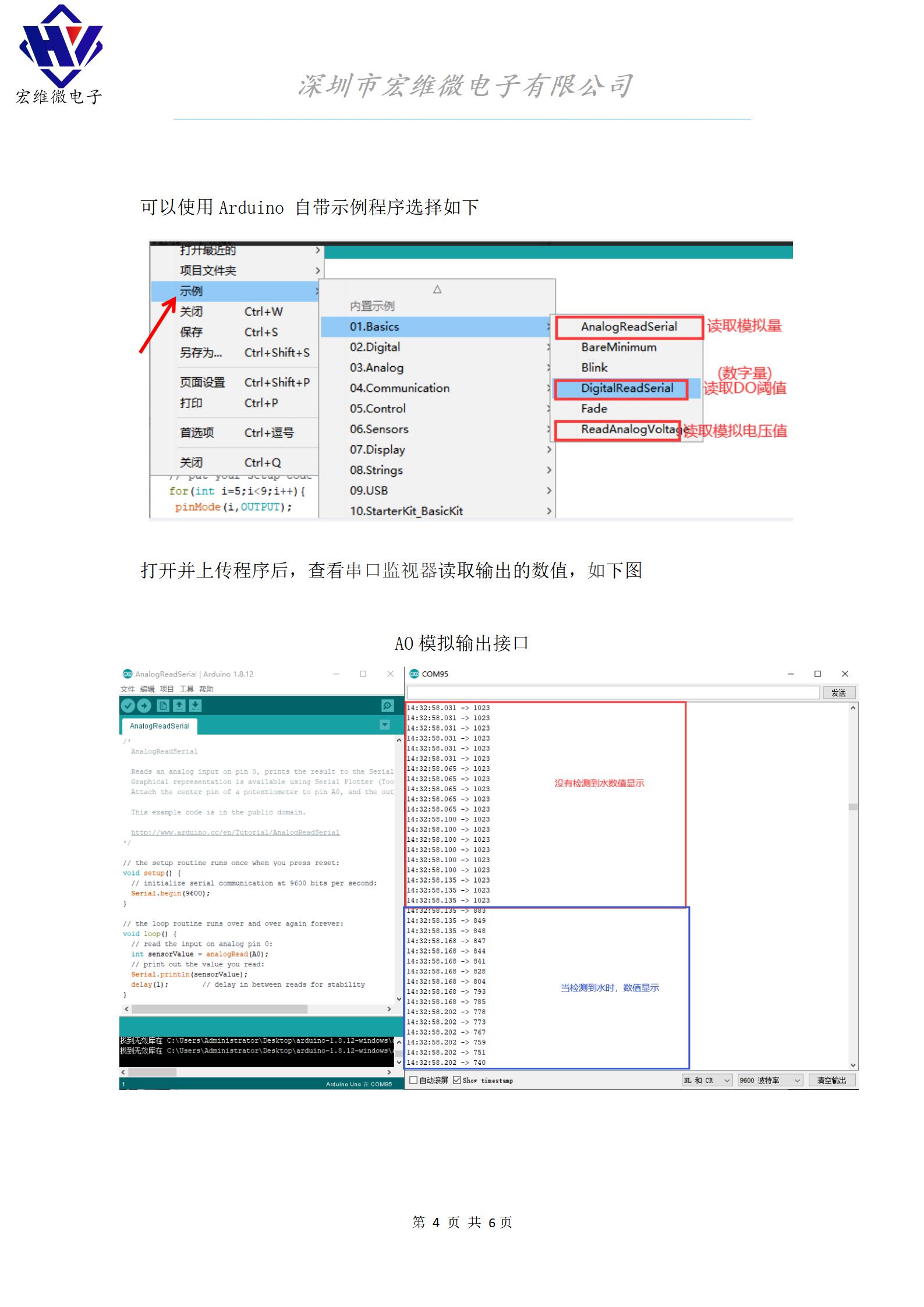Click the Upload arrow button in Arduino toolbar
Viewport: 924px width, 1307px height.
click(x=144, y=706)
